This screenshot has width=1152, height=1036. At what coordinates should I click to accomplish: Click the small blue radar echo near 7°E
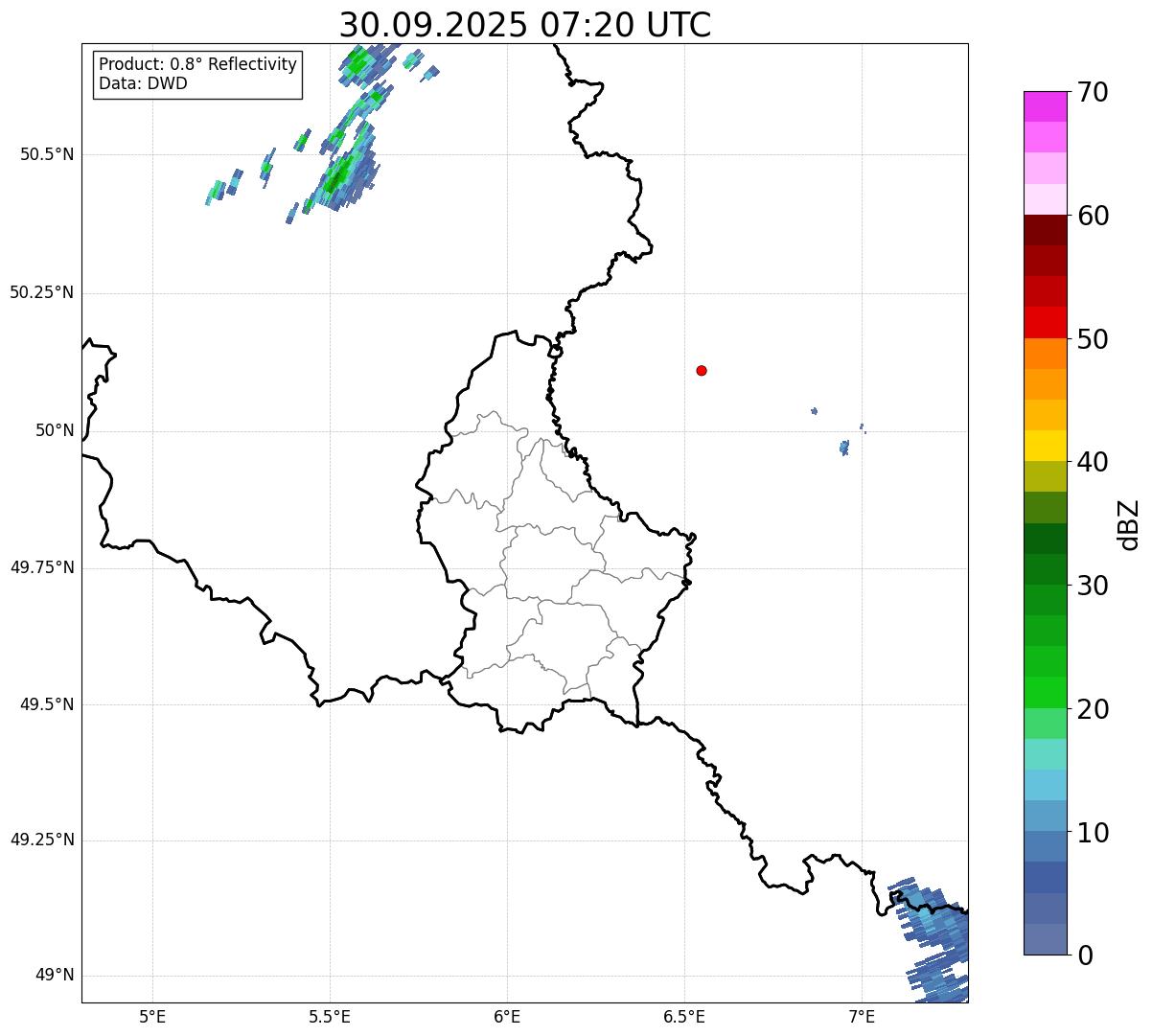(x=844, y=447)
